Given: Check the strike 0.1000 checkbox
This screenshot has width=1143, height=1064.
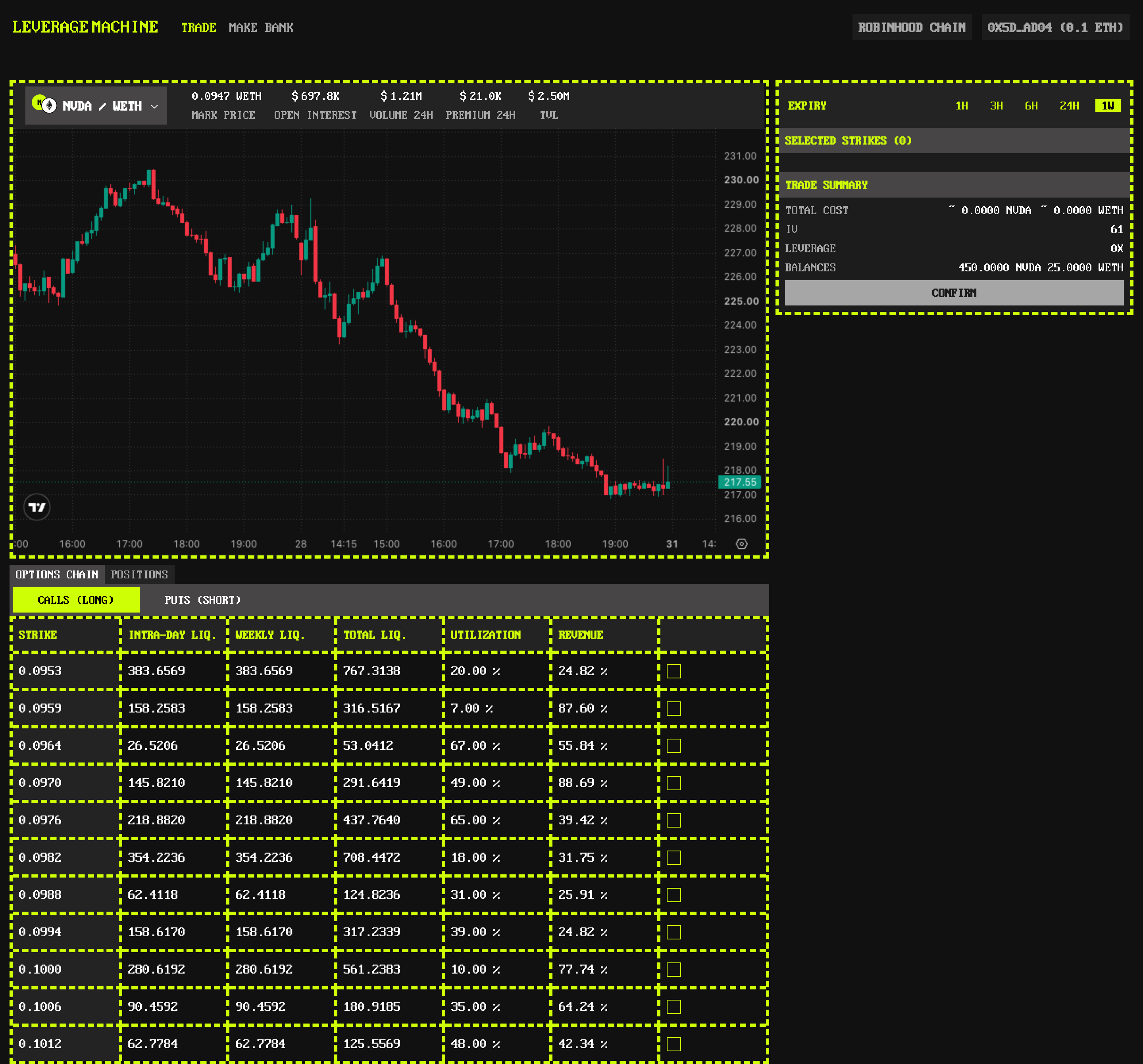Looking at the screenshot, I should pyautogui.click(x=674, y=970).
